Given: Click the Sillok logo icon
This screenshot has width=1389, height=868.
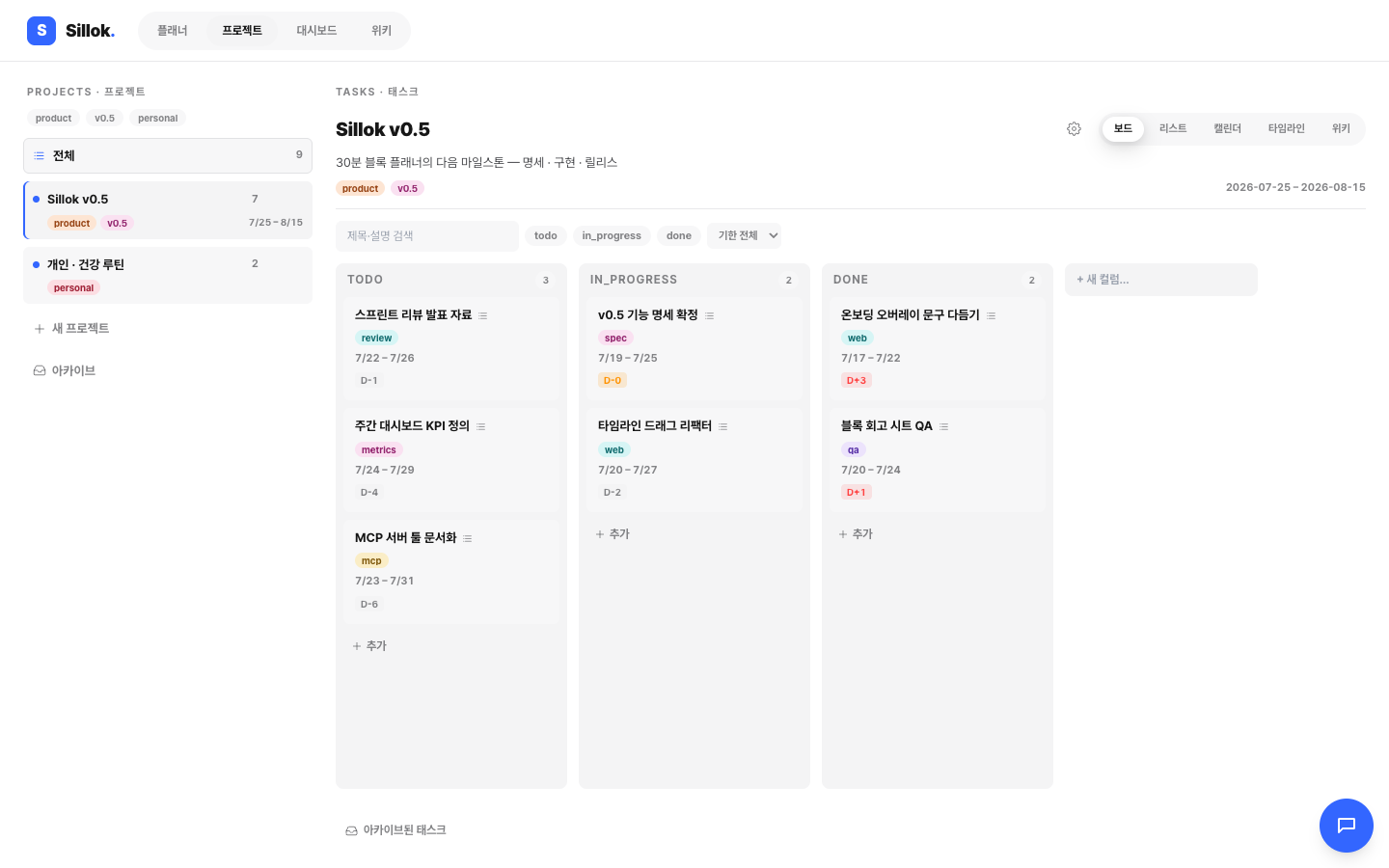Looking at the screenshot, I should click(41, 31).
